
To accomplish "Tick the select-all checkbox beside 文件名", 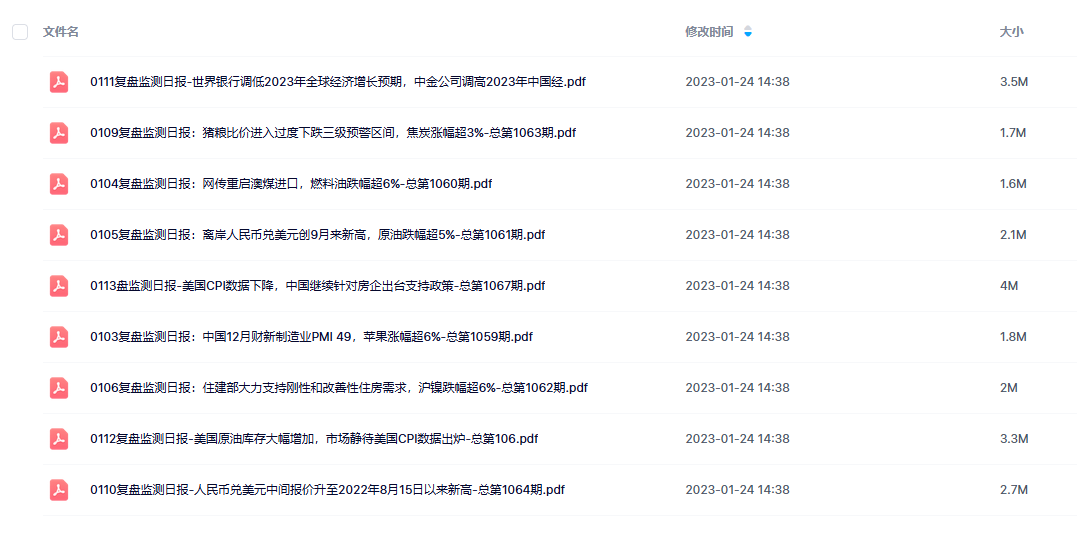I will pyautogui.click(x=20, y=32).
